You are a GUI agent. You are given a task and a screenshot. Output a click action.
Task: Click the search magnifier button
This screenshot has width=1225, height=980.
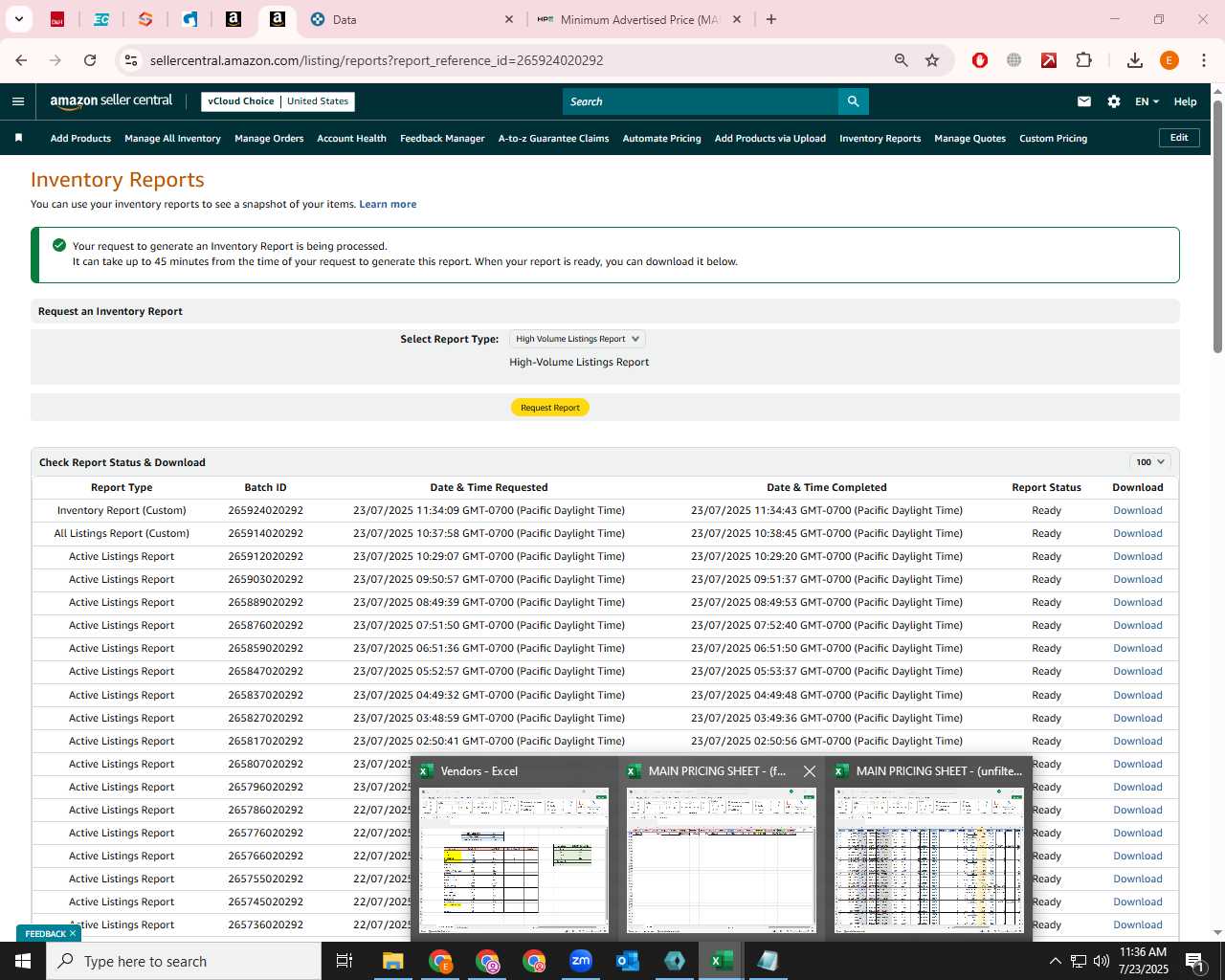coord(853,101)
